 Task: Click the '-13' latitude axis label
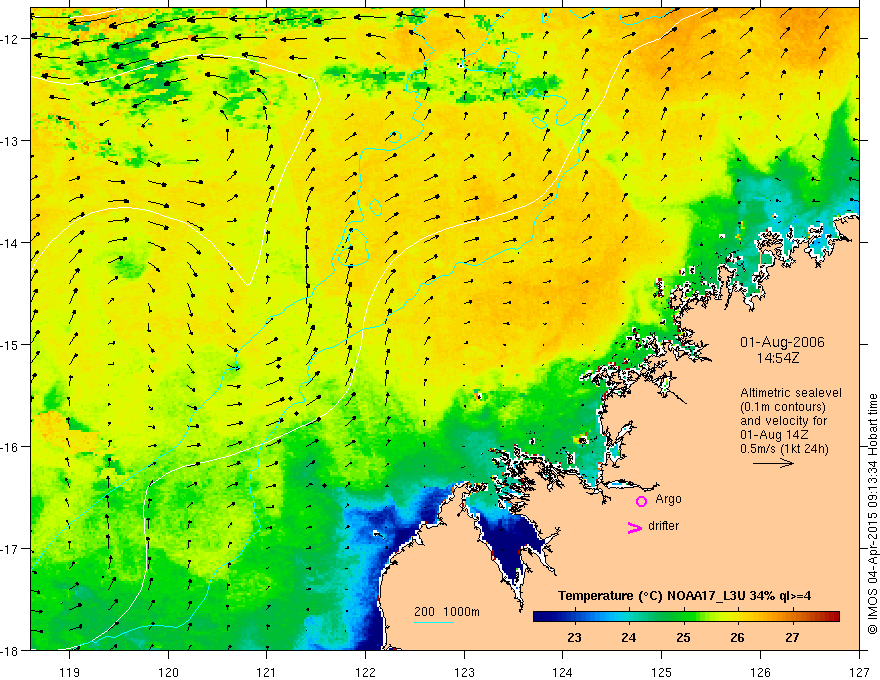(11, 141)
